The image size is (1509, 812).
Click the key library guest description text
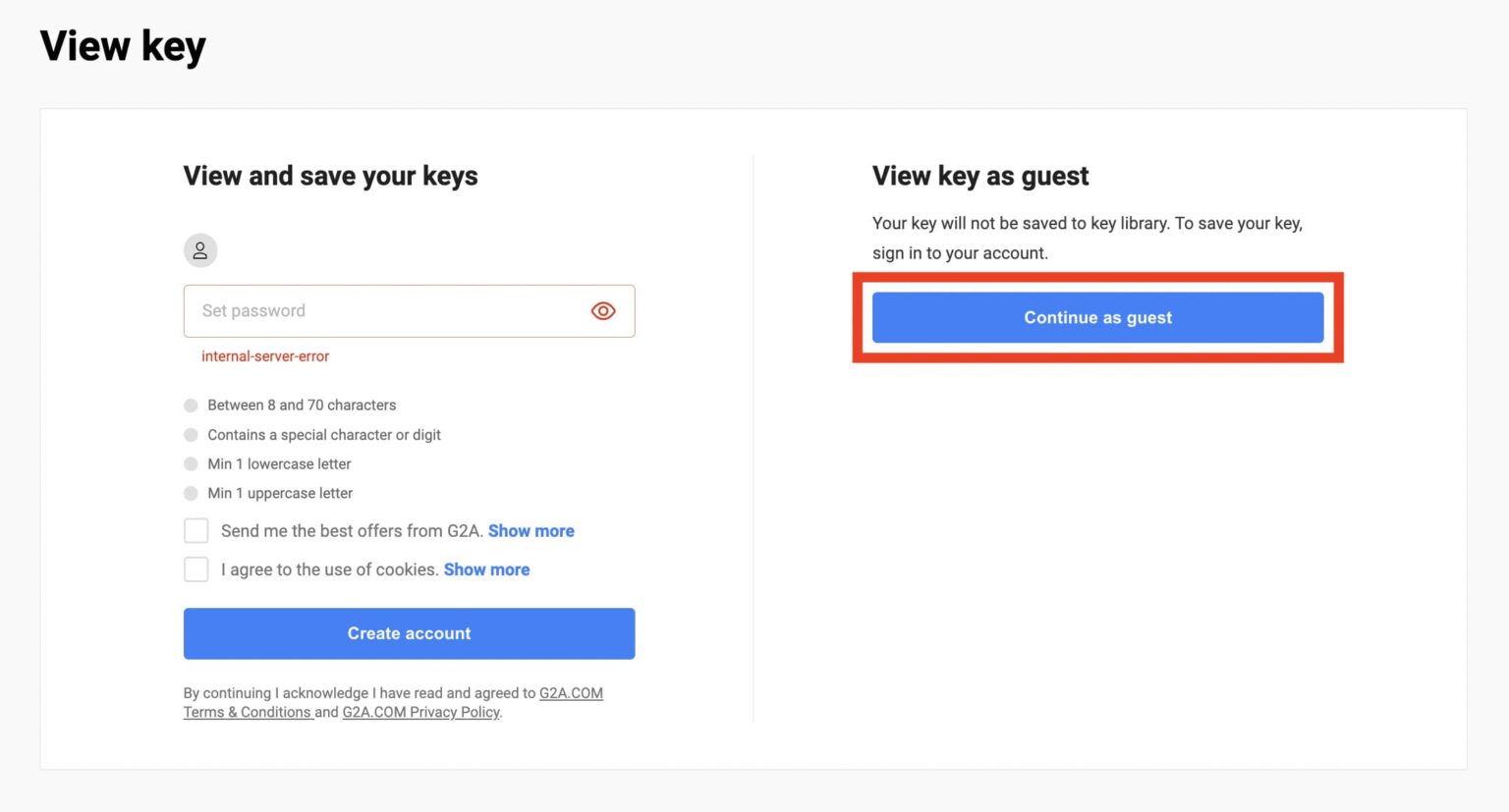(x=1087, y=238)
